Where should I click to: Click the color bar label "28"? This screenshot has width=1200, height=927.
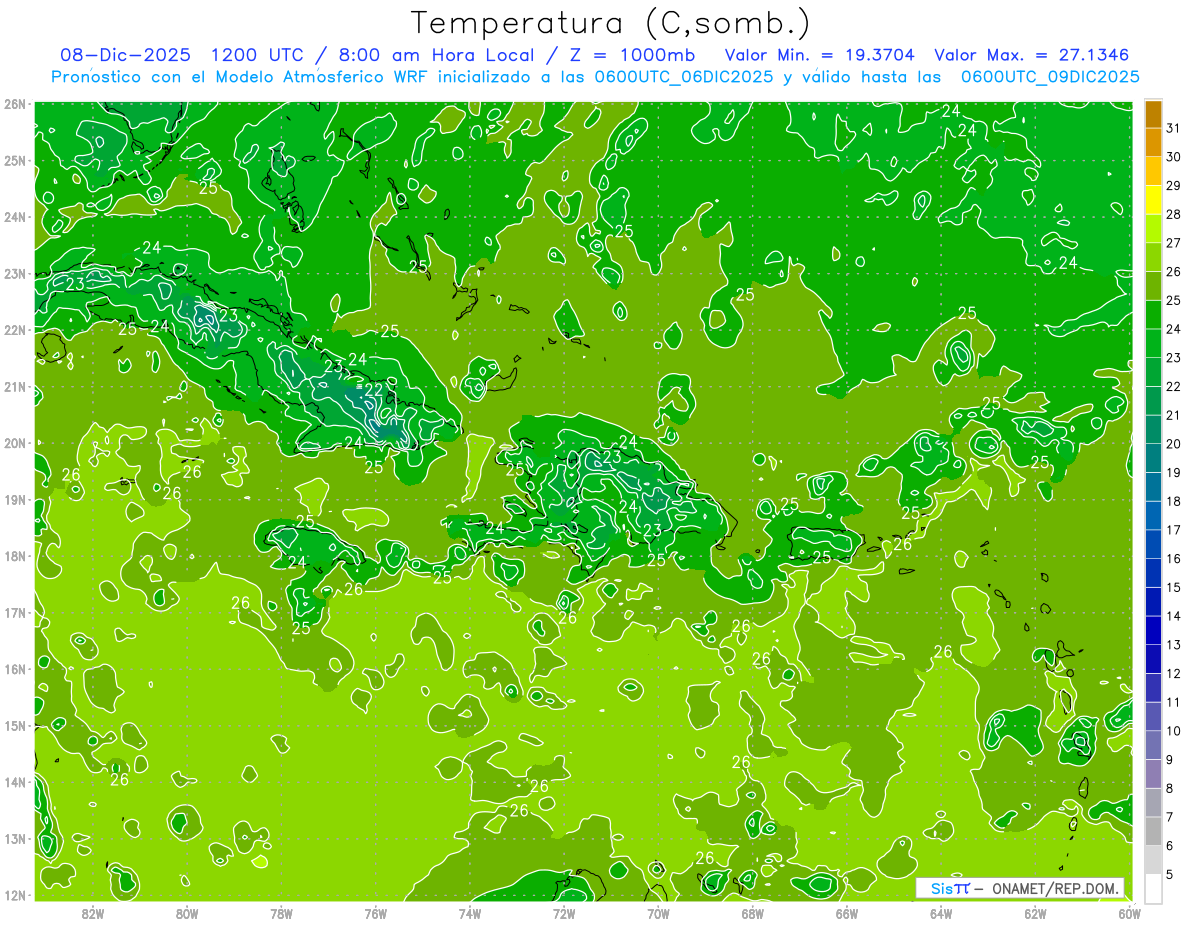point(1173,214)
